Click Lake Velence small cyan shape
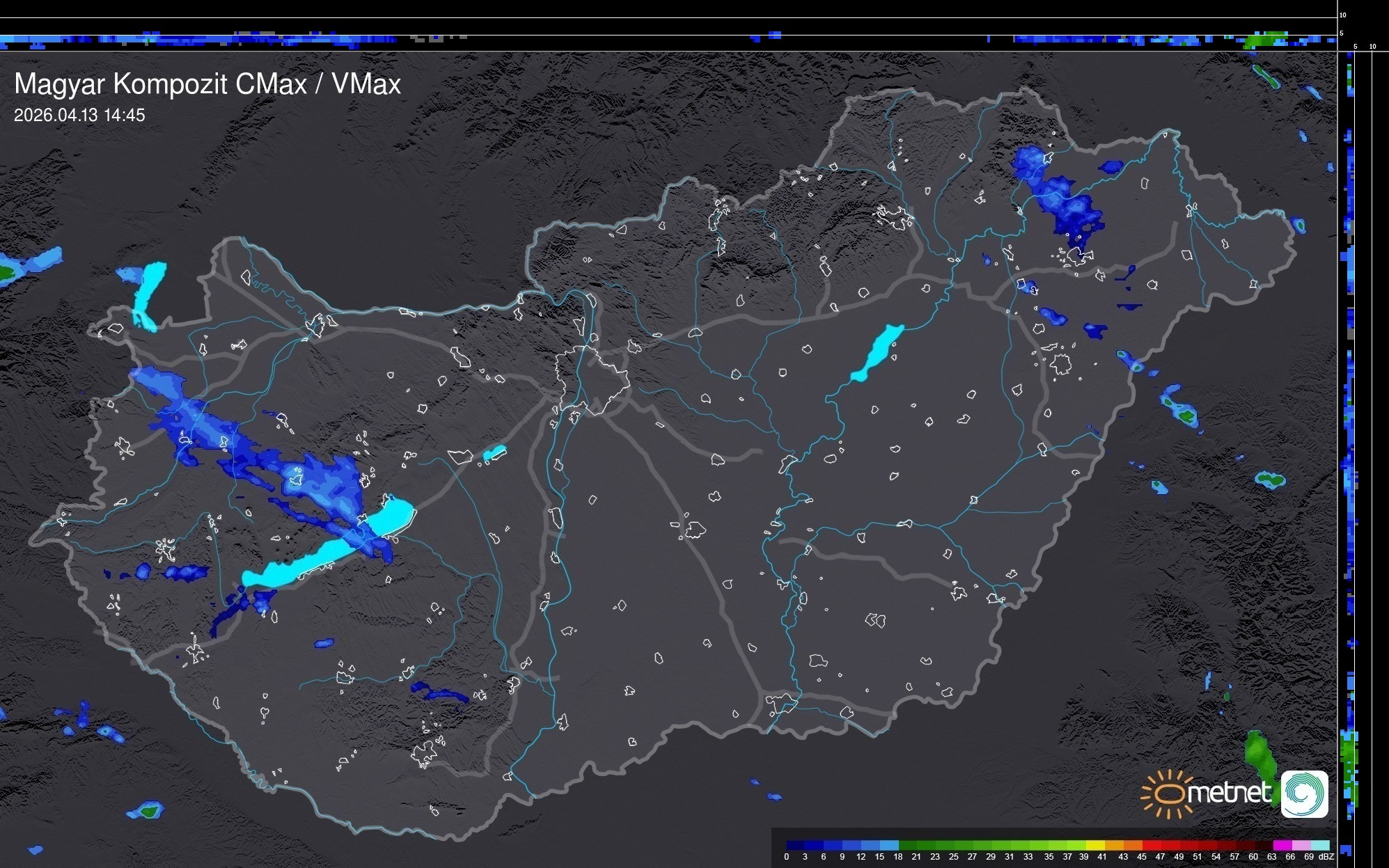Screen dimensions: 1389x868 tap(494, 453)
